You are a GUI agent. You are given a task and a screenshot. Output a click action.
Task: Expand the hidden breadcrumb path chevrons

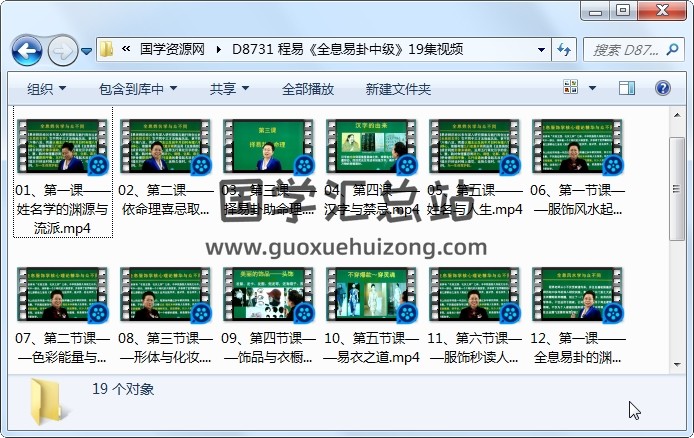(x=126, y=49)
